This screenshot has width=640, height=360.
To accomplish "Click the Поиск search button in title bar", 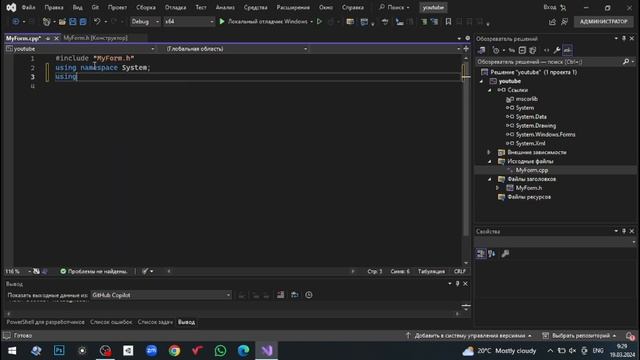I will click(x=394, y=7).
